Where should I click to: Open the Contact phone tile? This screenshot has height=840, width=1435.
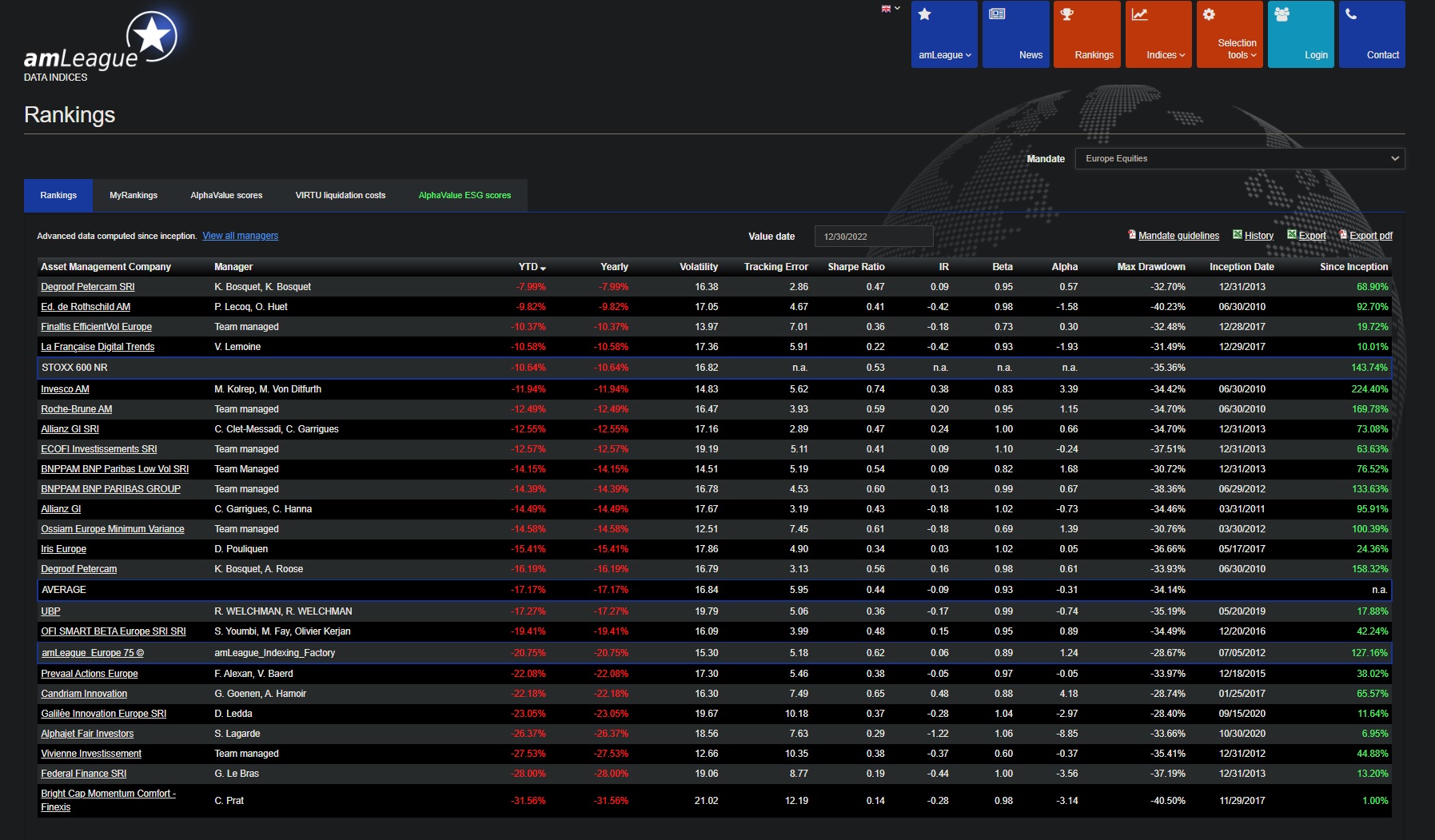(x=1372, y=34)
